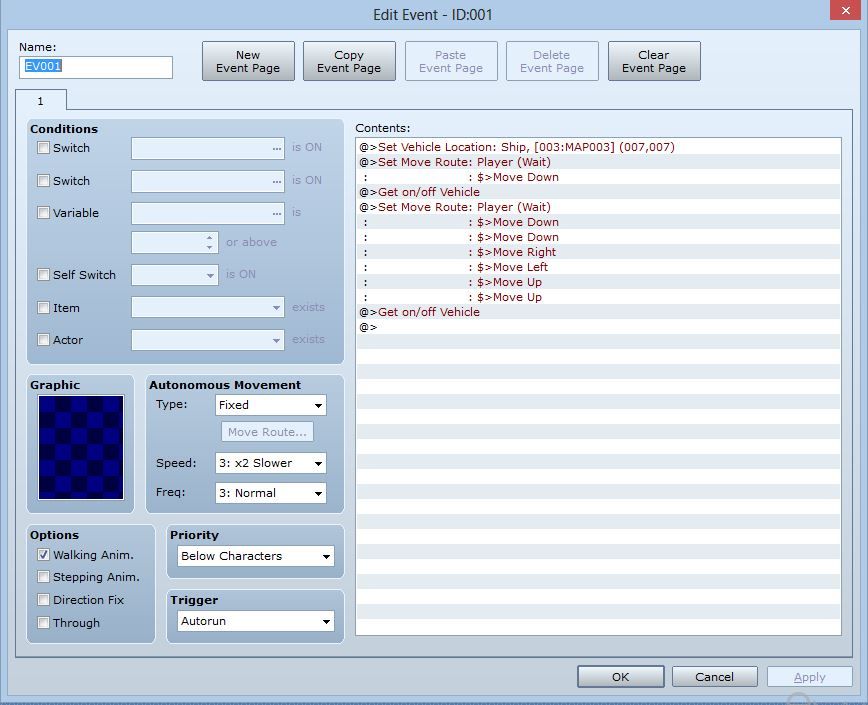Click the Copy Event Page button
This screenshot has width=868, height=705.
349,62
